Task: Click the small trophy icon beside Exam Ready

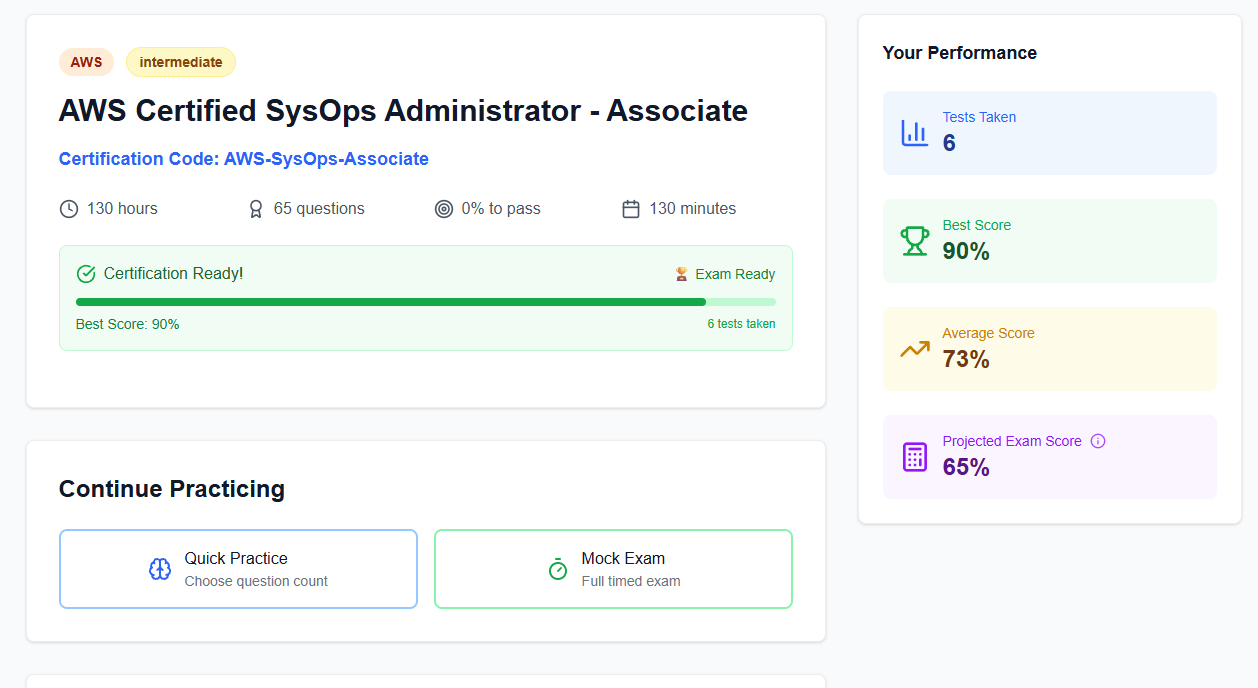Action: pyautogui.click(x=682, y=274)
